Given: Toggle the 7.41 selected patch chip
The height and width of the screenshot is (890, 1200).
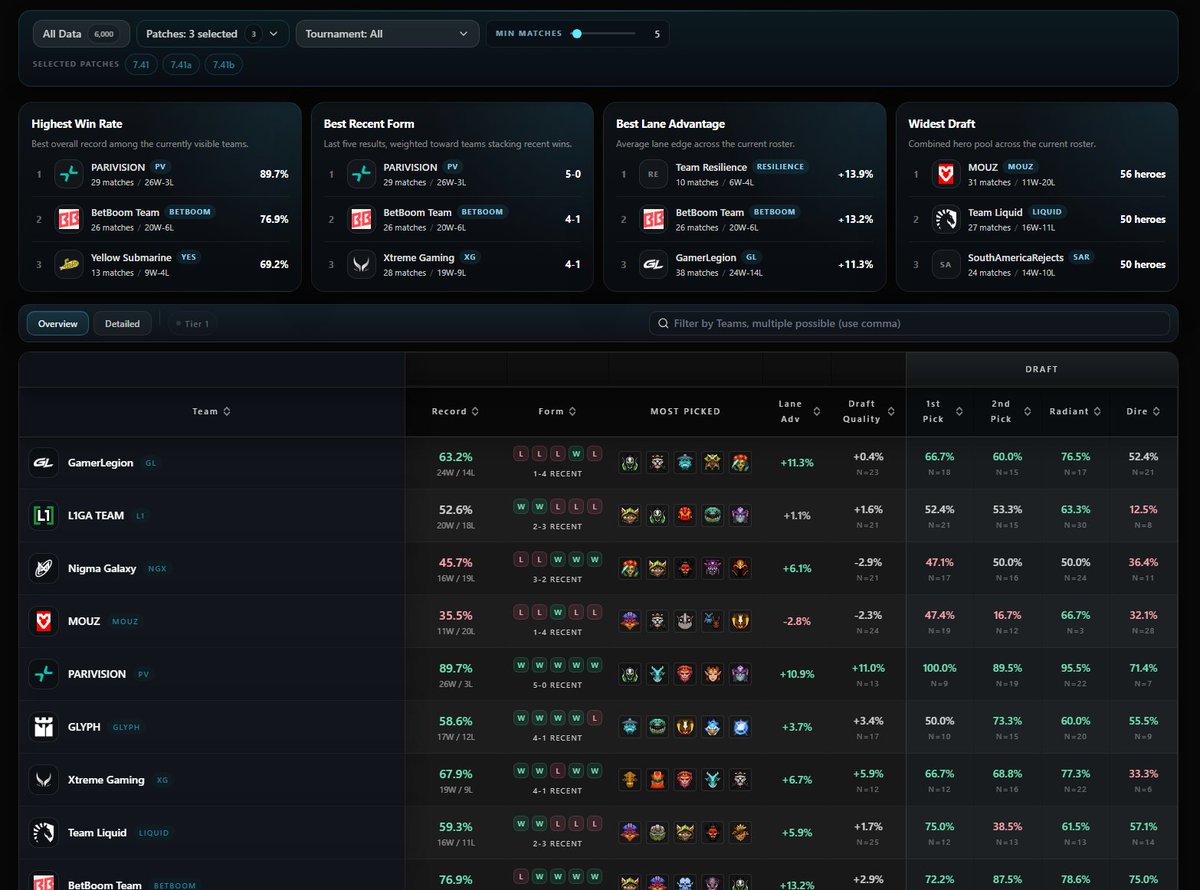Looking at the screenshot, I should [x=141, y=64].
